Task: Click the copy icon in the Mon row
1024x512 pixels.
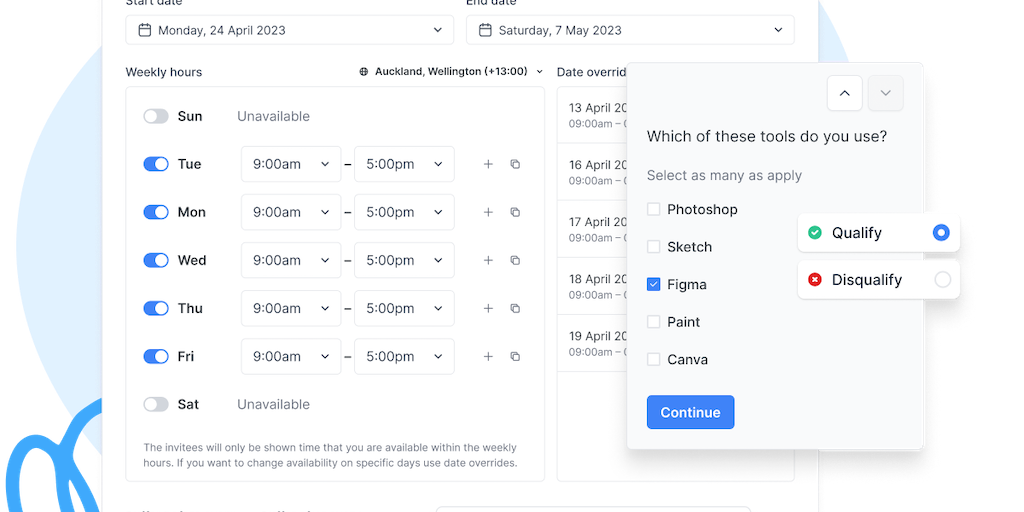Action: [515, 212]
